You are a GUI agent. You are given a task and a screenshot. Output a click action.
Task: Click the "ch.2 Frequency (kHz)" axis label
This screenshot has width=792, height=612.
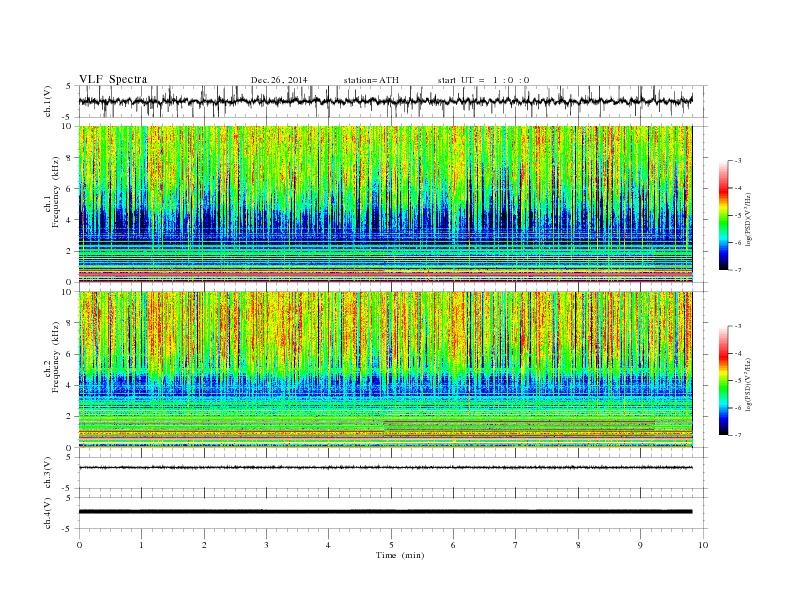[x=52, y=358]
